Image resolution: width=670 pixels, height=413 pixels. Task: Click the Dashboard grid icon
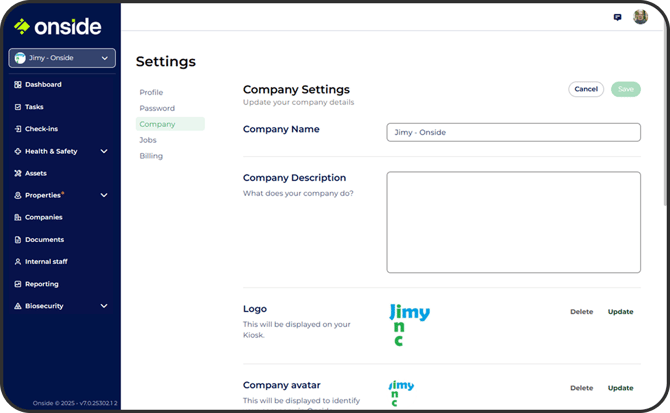pyautogui.click(x=18, y=85)
